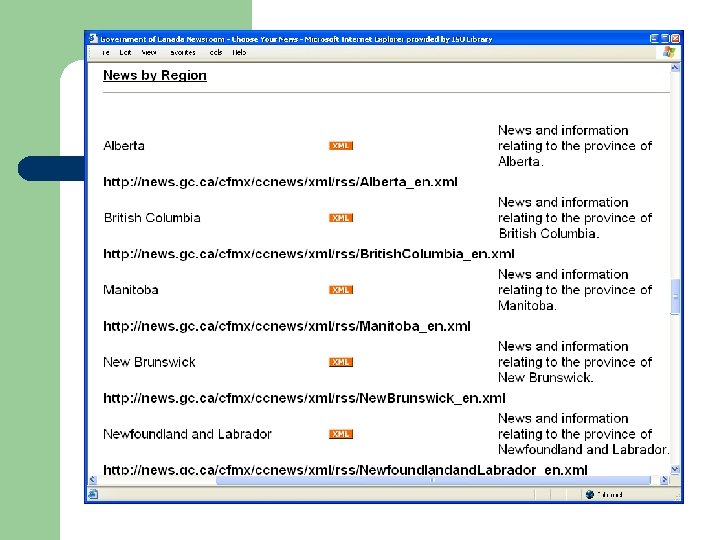Click the Internet Explorer title bar icon

coord(93,39)
